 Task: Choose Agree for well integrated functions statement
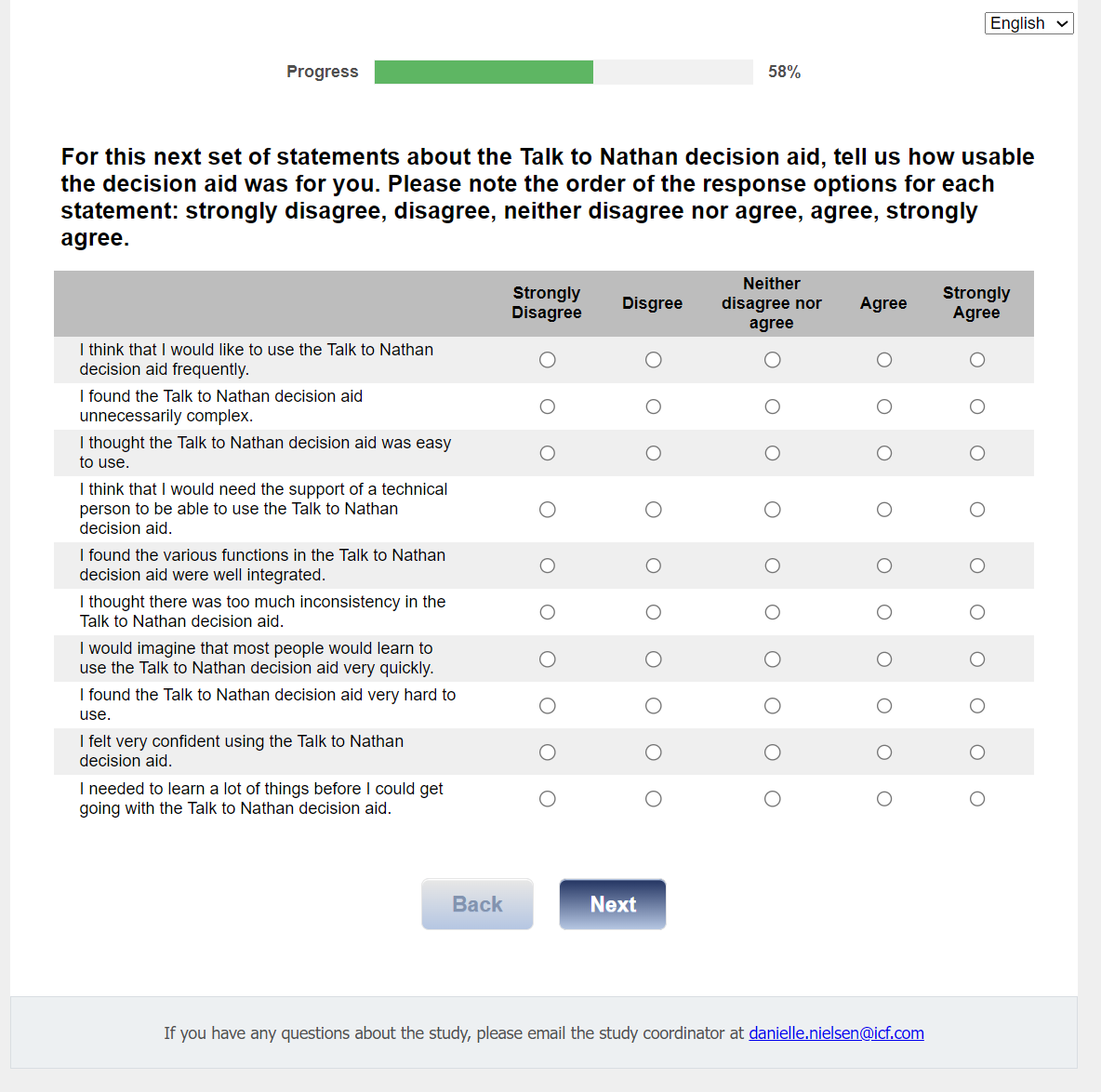[x=884, y=566]
